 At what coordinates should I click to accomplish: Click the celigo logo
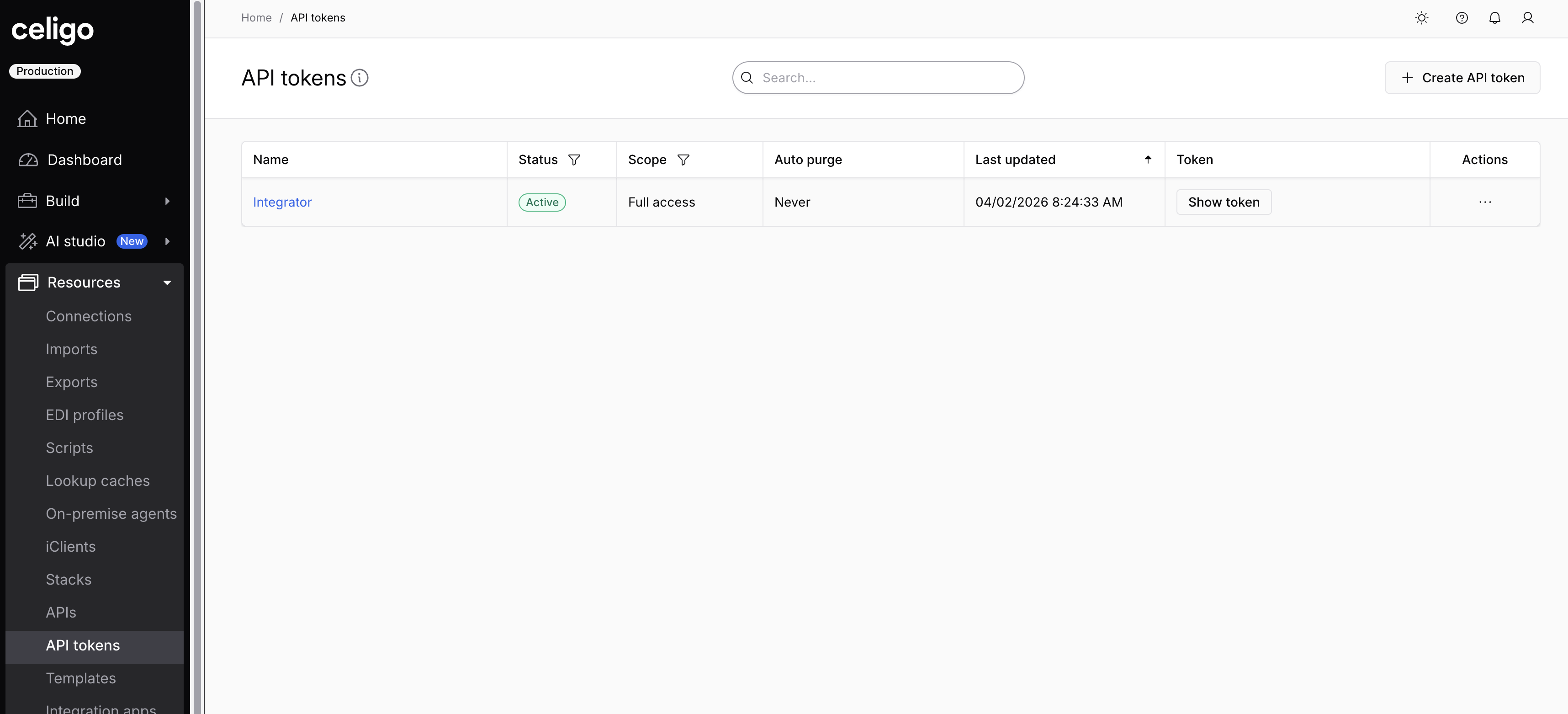point(53,30)
